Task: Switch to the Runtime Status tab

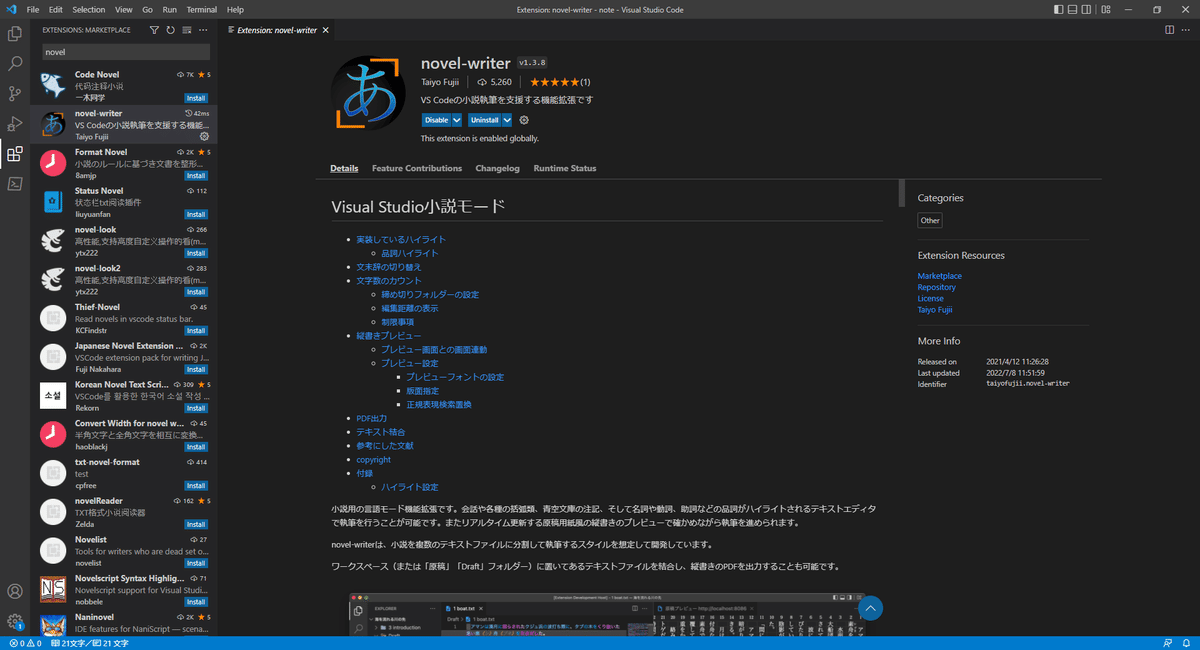Action: 564,168
